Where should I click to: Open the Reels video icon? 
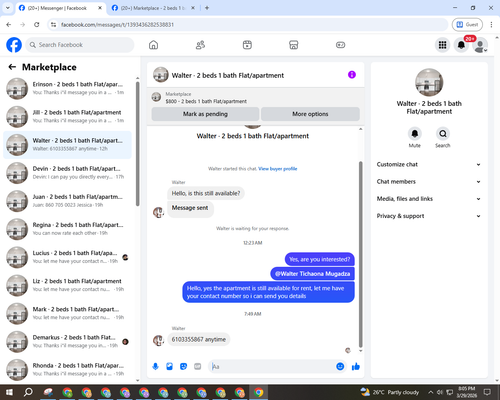coord(247,45)
